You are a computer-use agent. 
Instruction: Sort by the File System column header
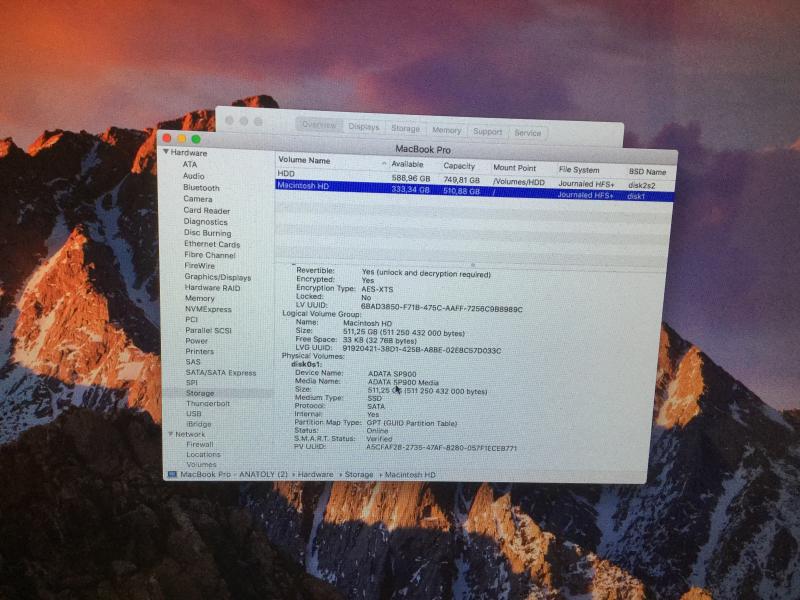pyautogui.click(x=579, y=170)
